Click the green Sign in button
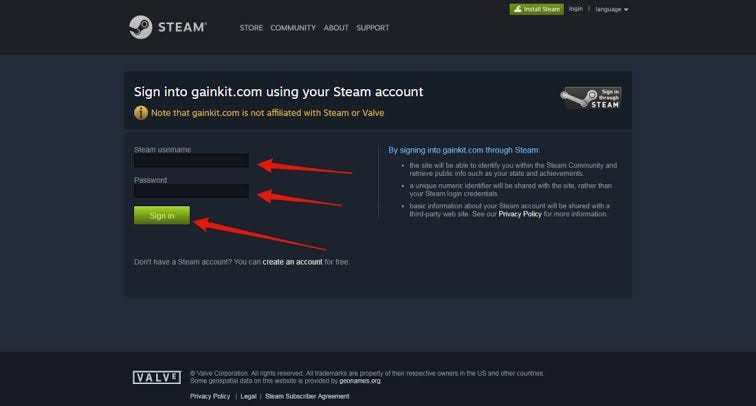This screenshot has height=406, width=756. click(162, 216)
